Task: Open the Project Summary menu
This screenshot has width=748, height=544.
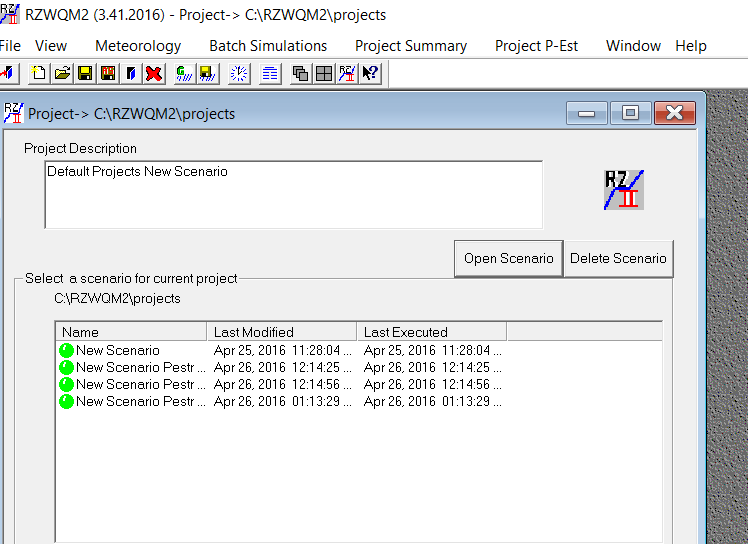Action: coord(411,46)
